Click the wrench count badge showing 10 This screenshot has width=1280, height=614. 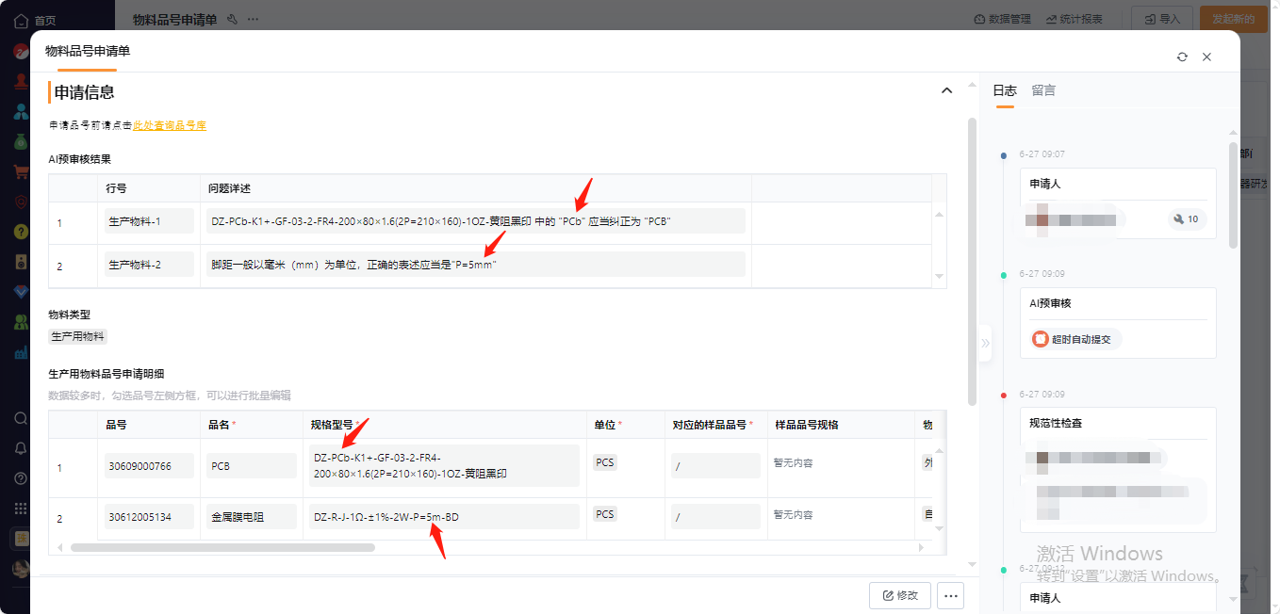(x=1187, y=219)
